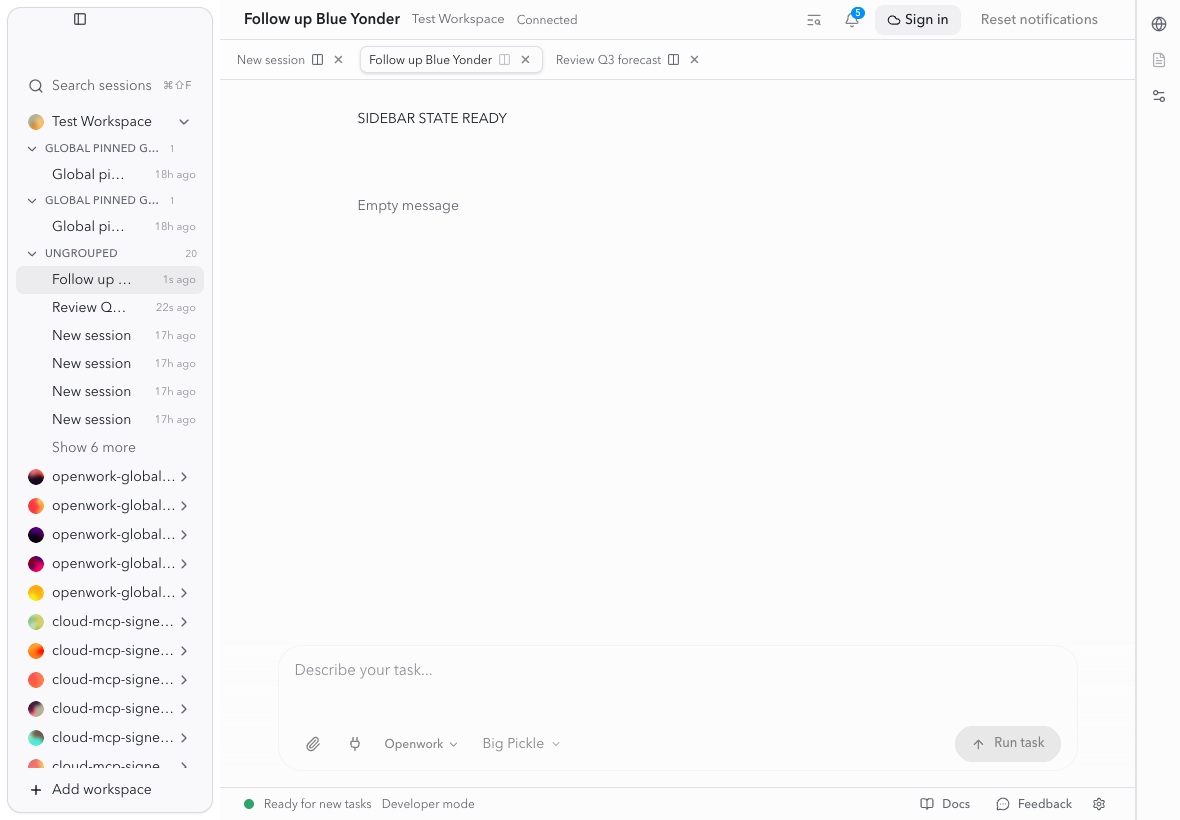Click the search sessions magnifier icon
Viewport: 1180px width, 820px height.
tap(35, 86)
